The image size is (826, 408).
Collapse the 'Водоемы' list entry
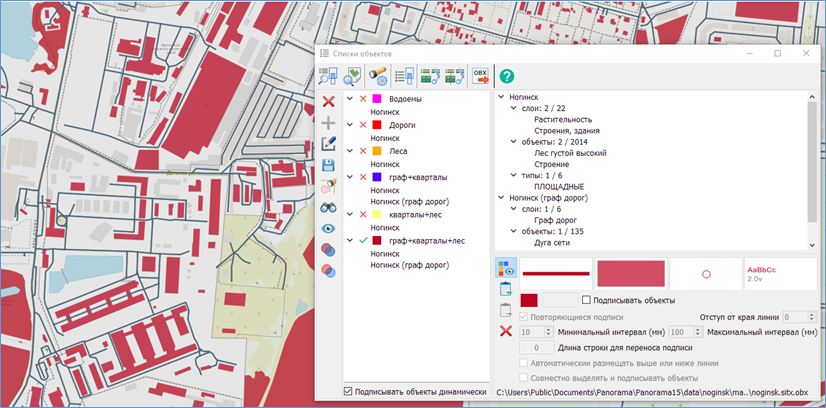pos(348,100)
